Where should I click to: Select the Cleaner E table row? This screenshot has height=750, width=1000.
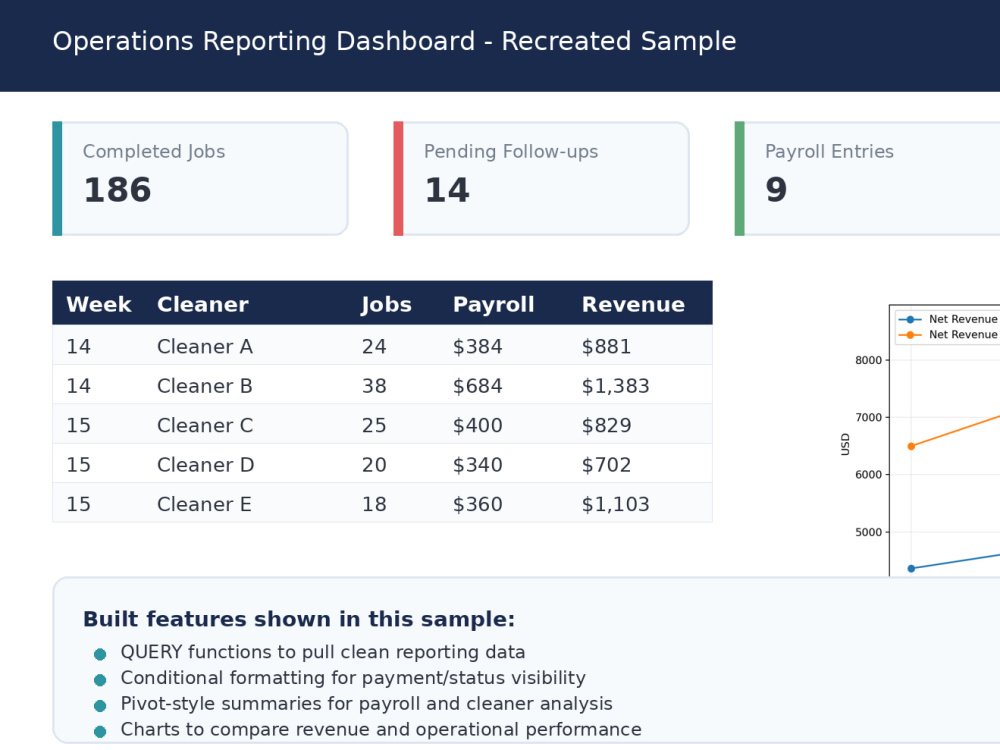point(382,503)
